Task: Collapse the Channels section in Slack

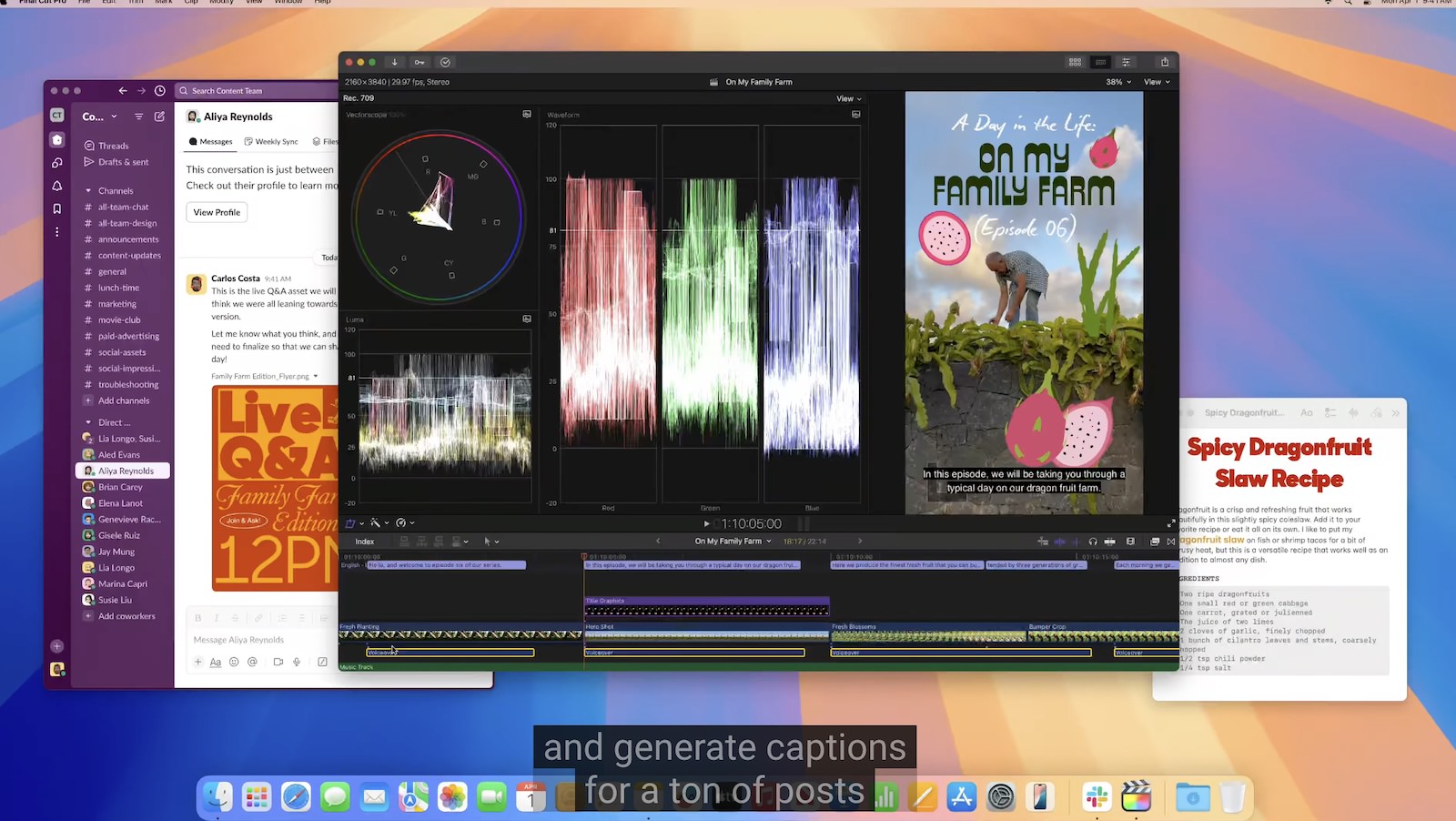Action: point(88,191)
